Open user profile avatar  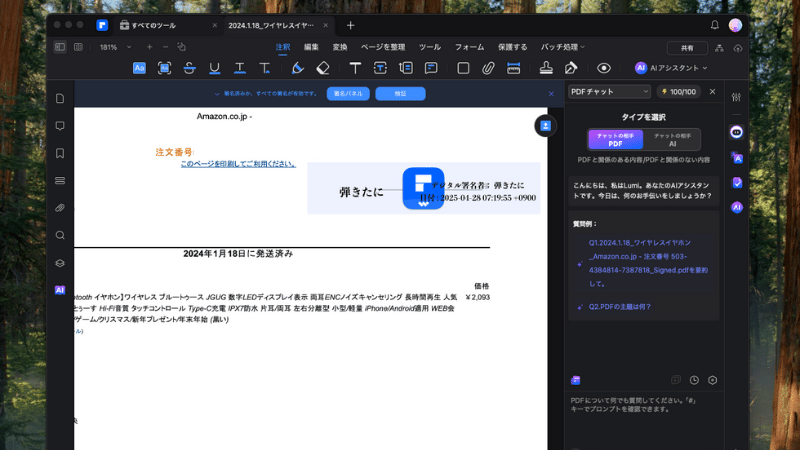pos(735,25)
